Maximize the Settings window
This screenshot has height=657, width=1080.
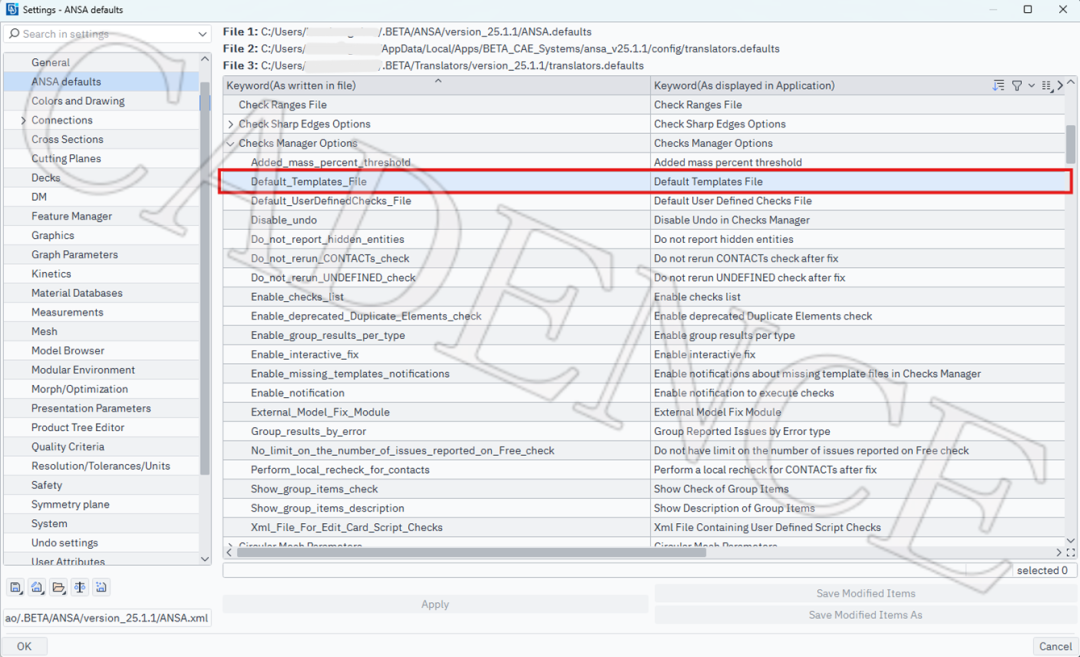click(x=1028, y=10)
